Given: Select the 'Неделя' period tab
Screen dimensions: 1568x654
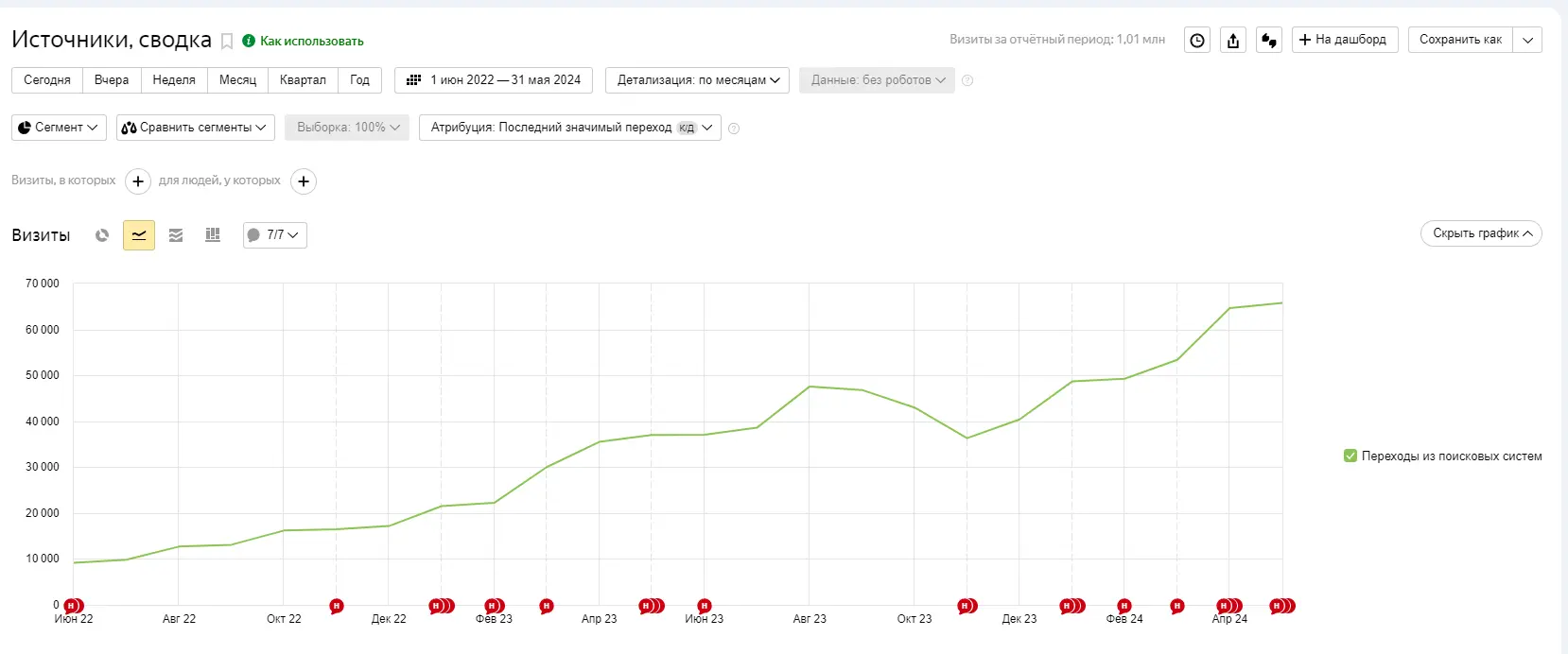Looking at the screenshot, I should click(x=174, y=80).
